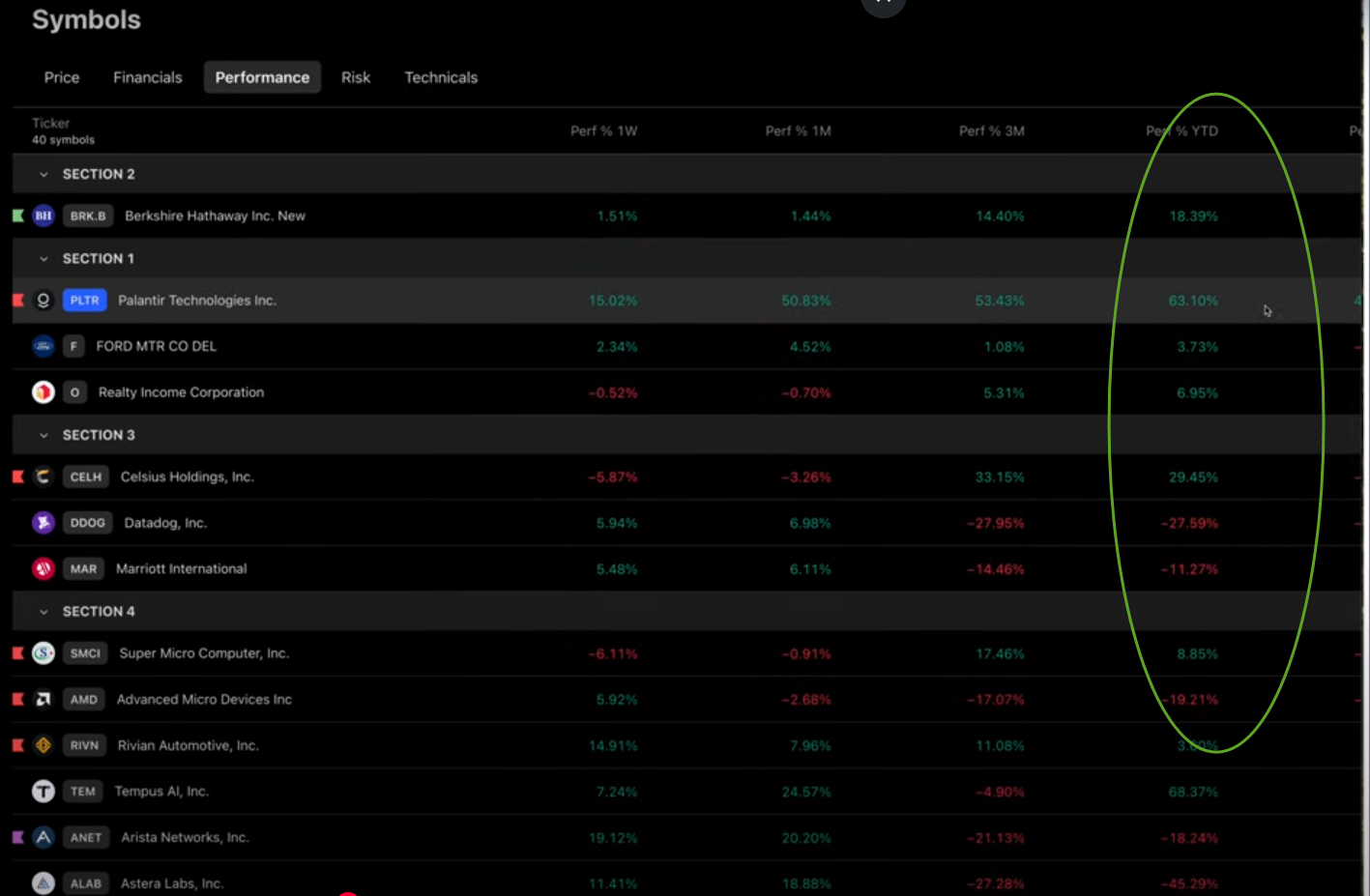Switch to the Price tab
The image size is (1370, 896).
pyautogui.click(x=62, y=77)
